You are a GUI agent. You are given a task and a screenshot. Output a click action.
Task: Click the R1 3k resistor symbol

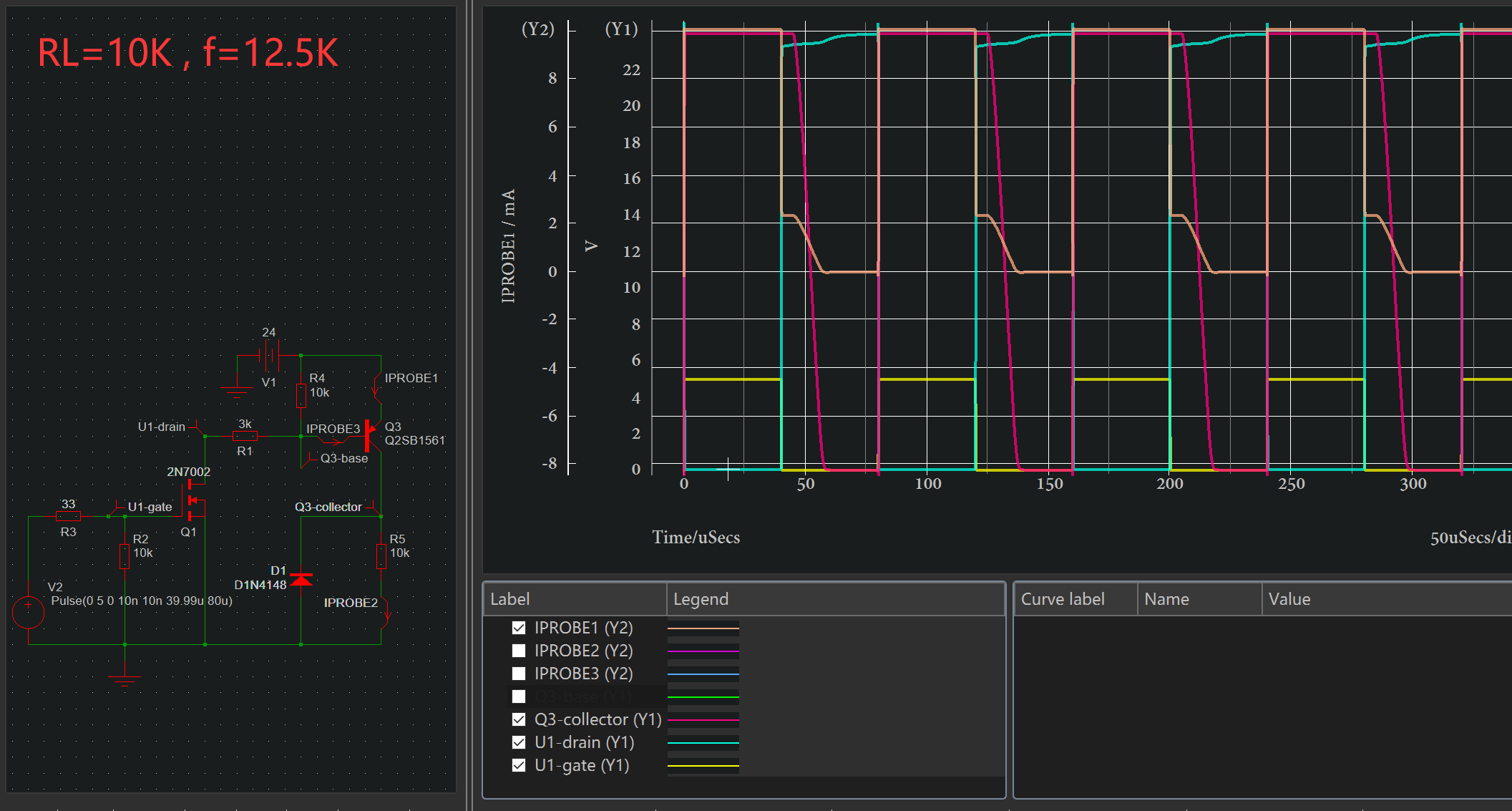[245, 436]
